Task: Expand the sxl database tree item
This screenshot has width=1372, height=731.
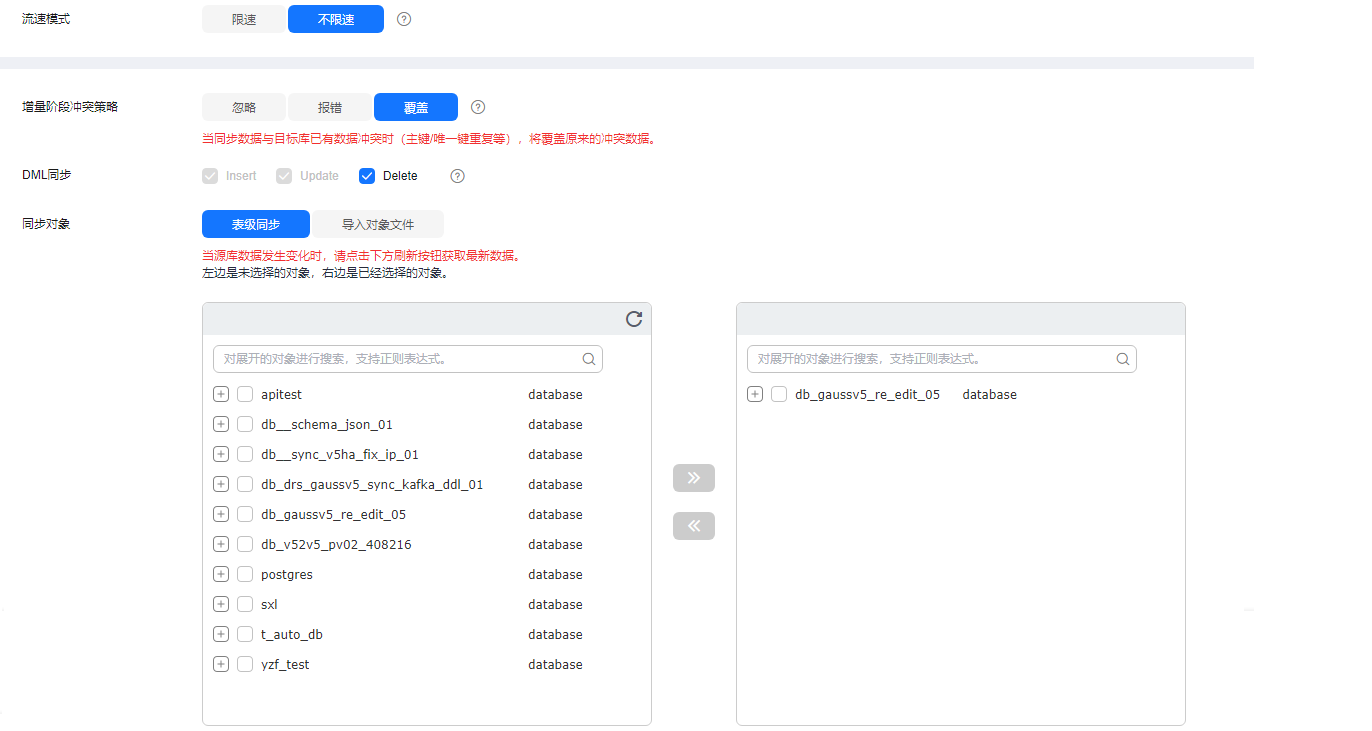Action: coord(220,604)
